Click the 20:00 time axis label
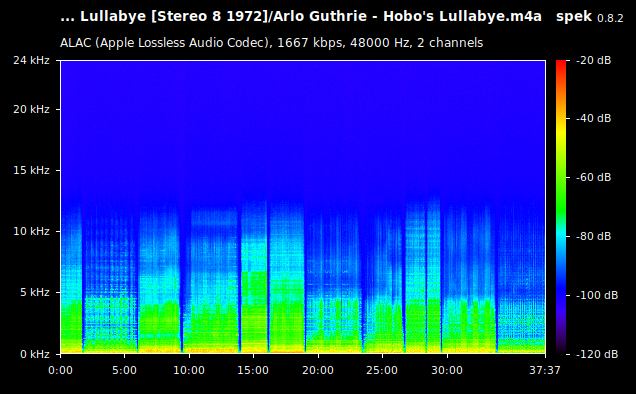The width and height of the screenshot is (636, 394). 318,370
